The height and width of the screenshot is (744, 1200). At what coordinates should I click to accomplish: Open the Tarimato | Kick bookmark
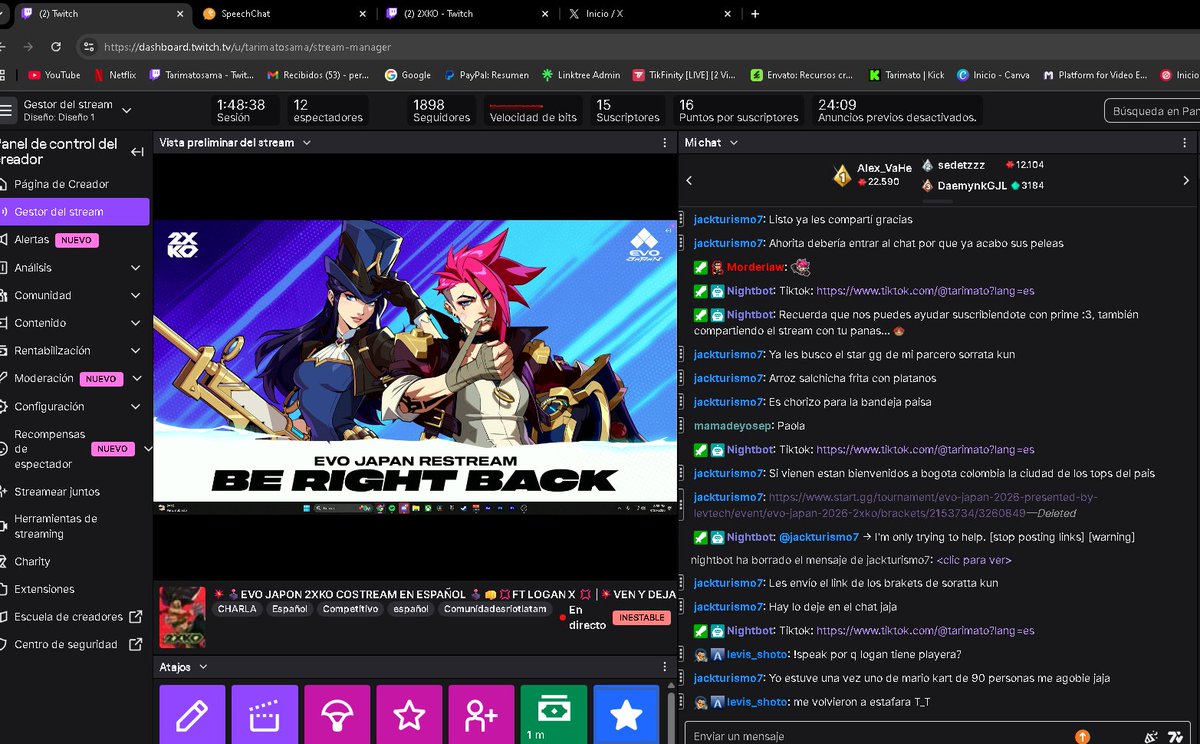click(x=907, y=75)
